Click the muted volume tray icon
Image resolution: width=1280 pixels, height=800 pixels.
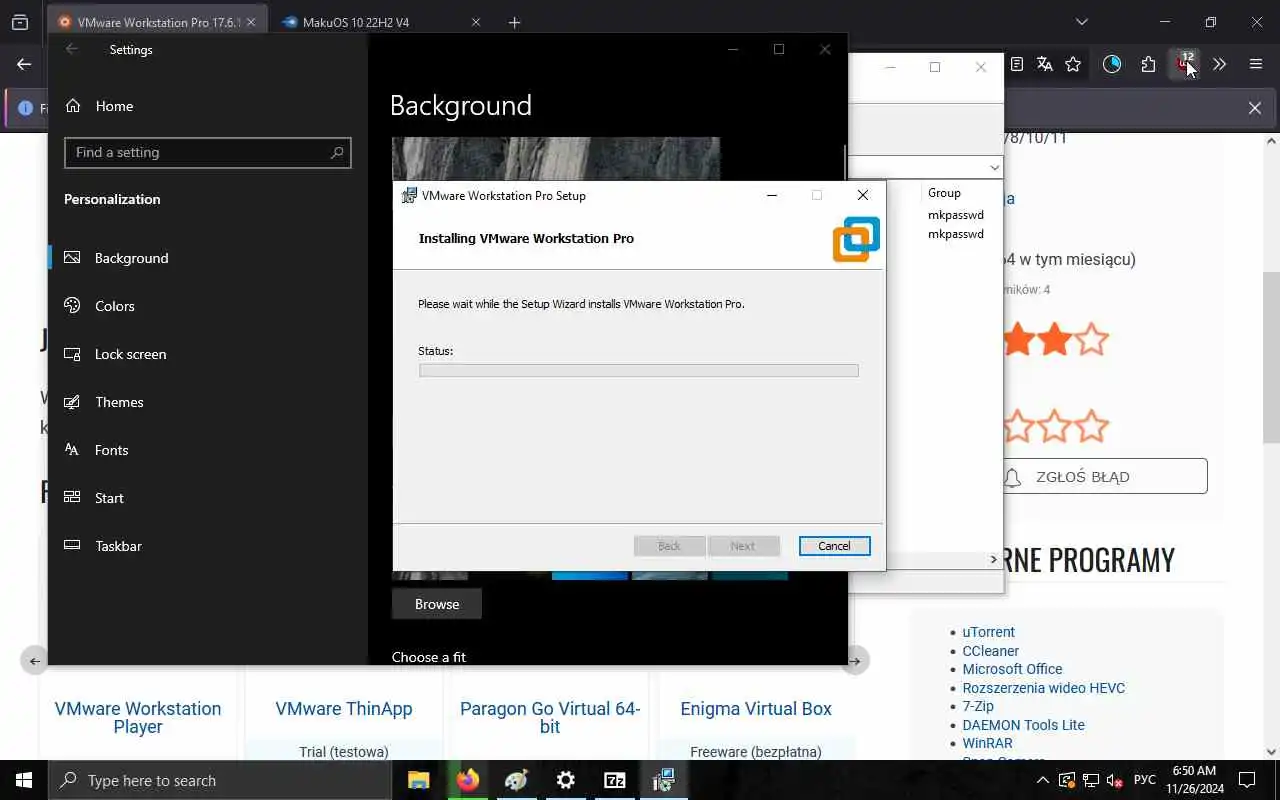1113,780
